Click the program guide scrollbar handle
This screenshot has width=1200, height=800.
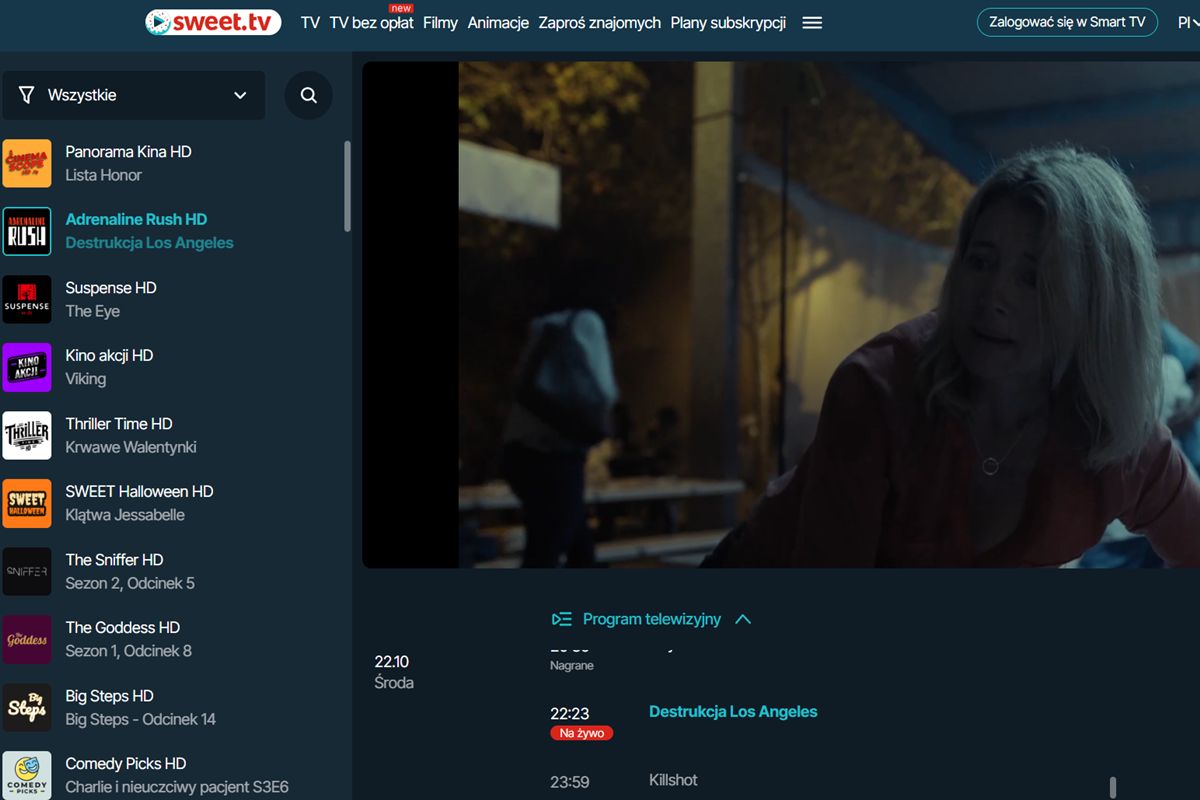click(1113, 786)
